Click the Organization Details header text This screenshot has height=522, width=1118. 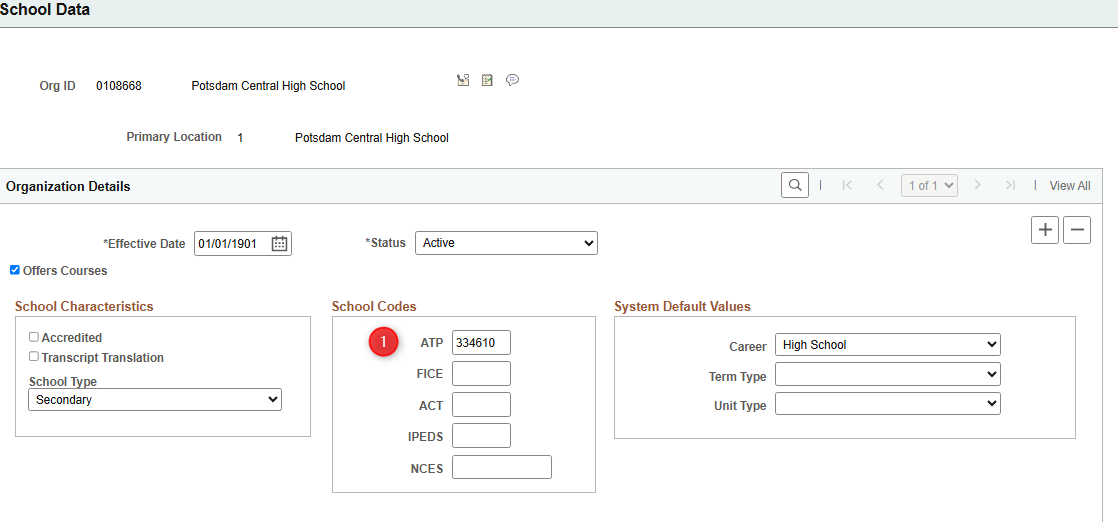pyautogui.click(x=68, y=186)
